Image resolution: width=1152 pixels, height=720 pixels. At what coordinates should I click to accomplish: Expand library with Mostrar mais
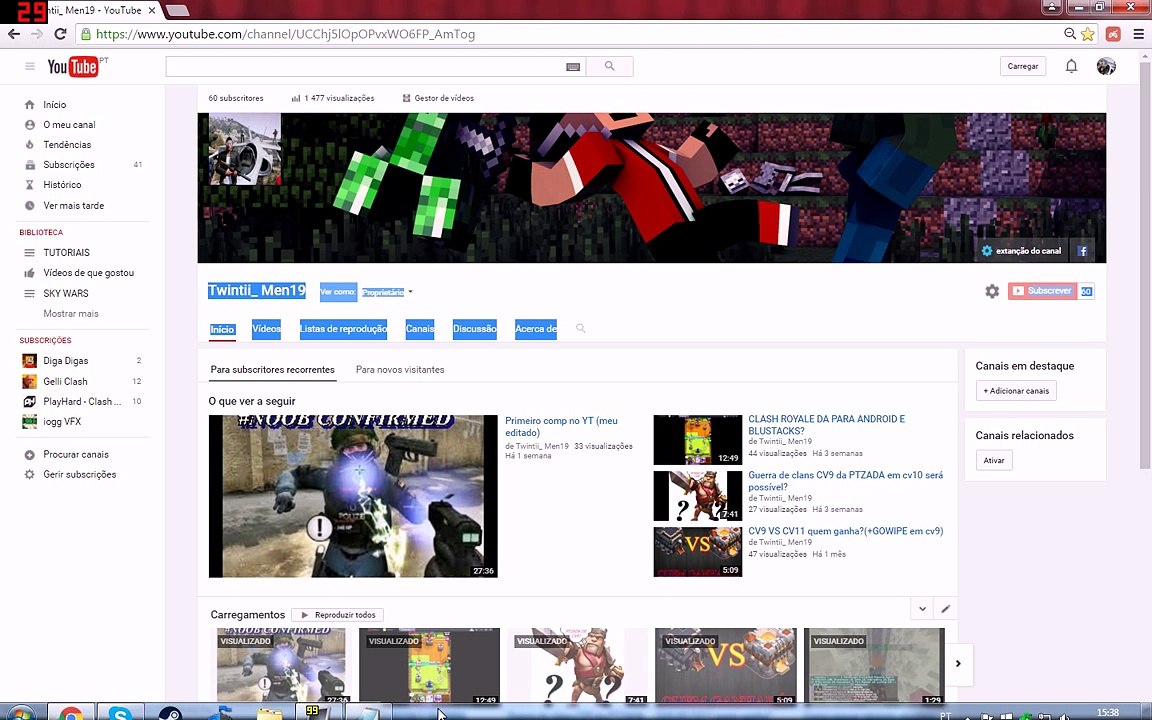pos(71,314)
